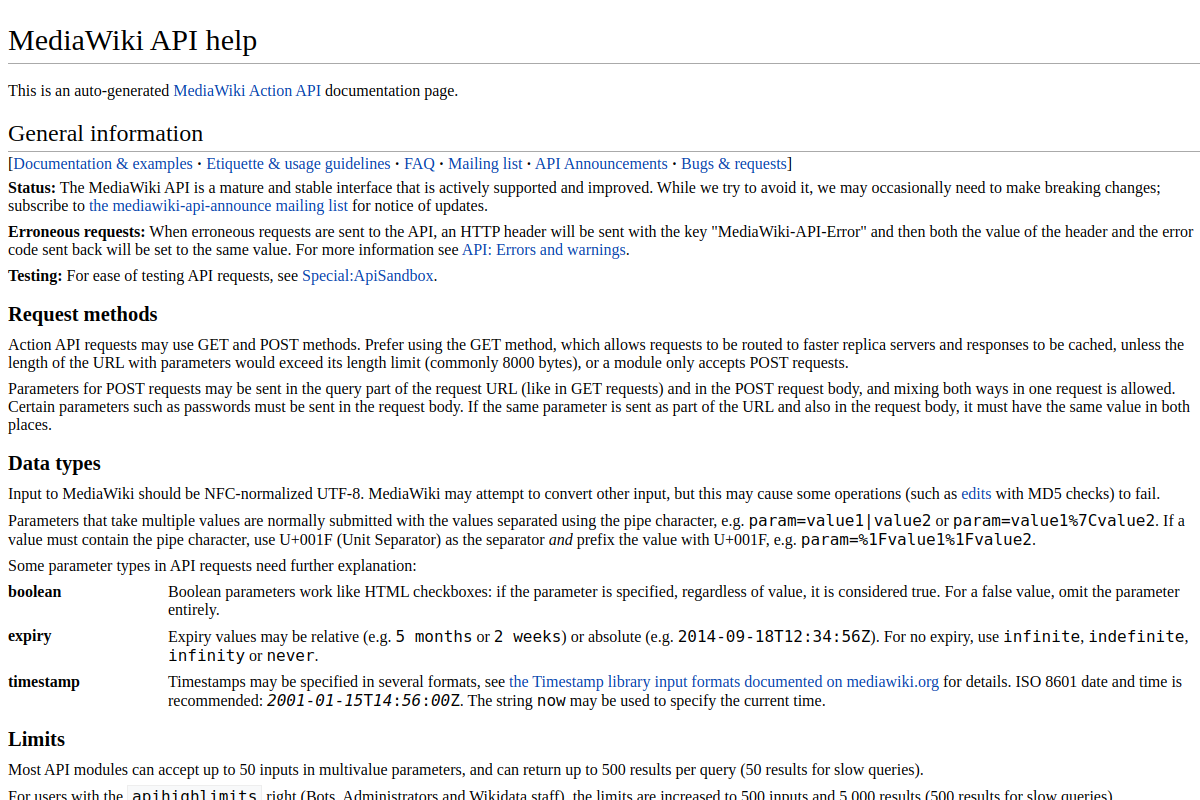The image size is (1200, 800).
Task: Open Etiquette & usage guidelines link
Action: (x=298, y=163)
